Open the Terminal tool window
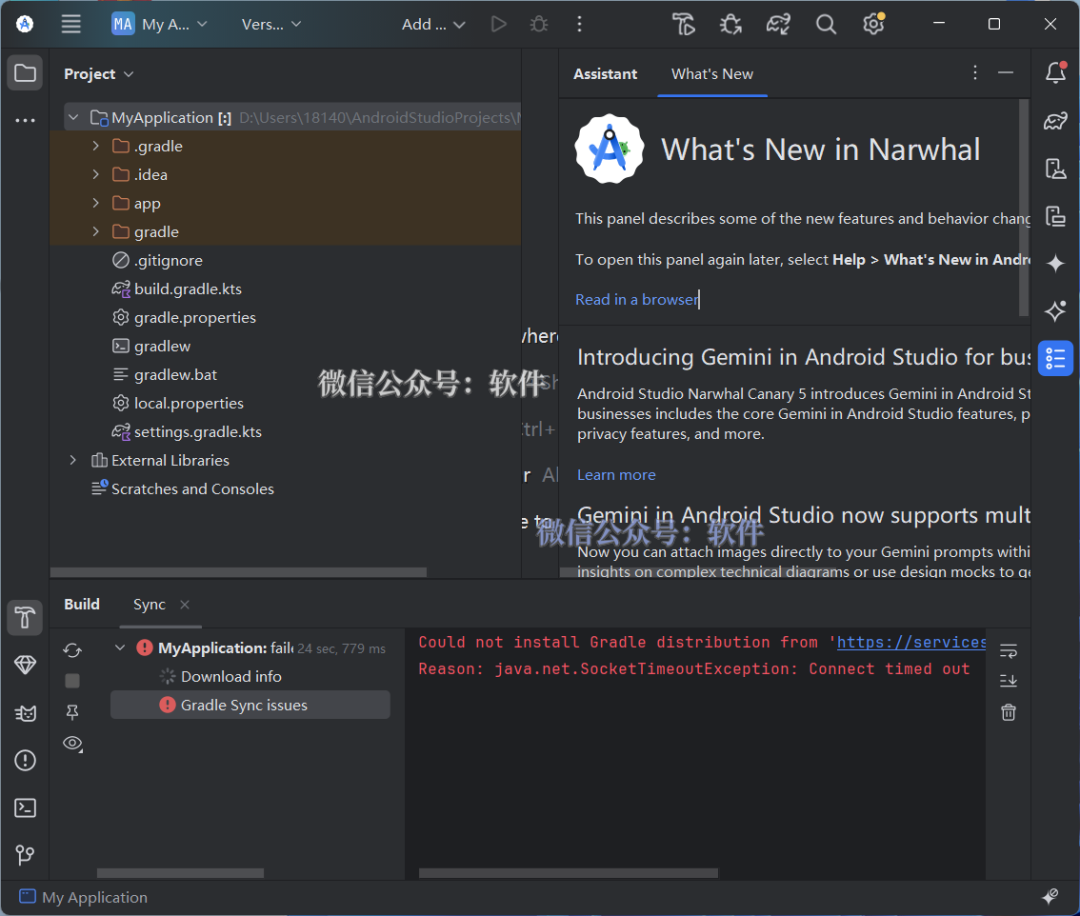Image resolution: width=1080 pixels, height=916 pixels. tap(25, 808)
